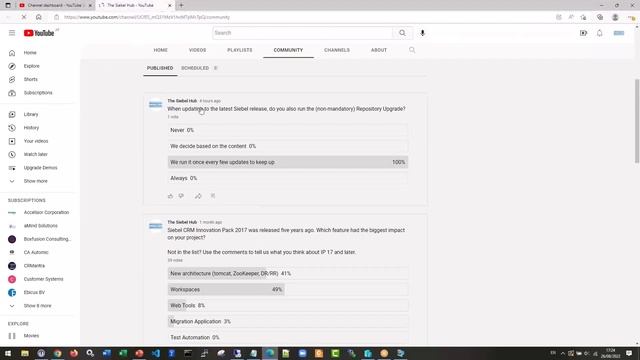The height and width of the screenshot is (360, 640).
Task: Expand Show 8 more subscriptions
Action: (38, 306)
